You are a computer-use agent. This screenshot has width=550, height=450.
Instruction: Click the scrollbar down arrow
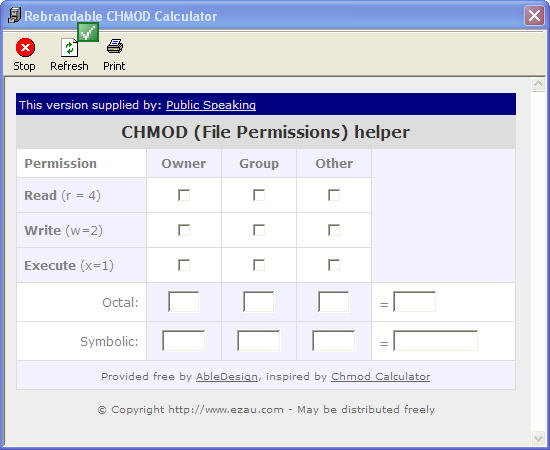point(538,438)
